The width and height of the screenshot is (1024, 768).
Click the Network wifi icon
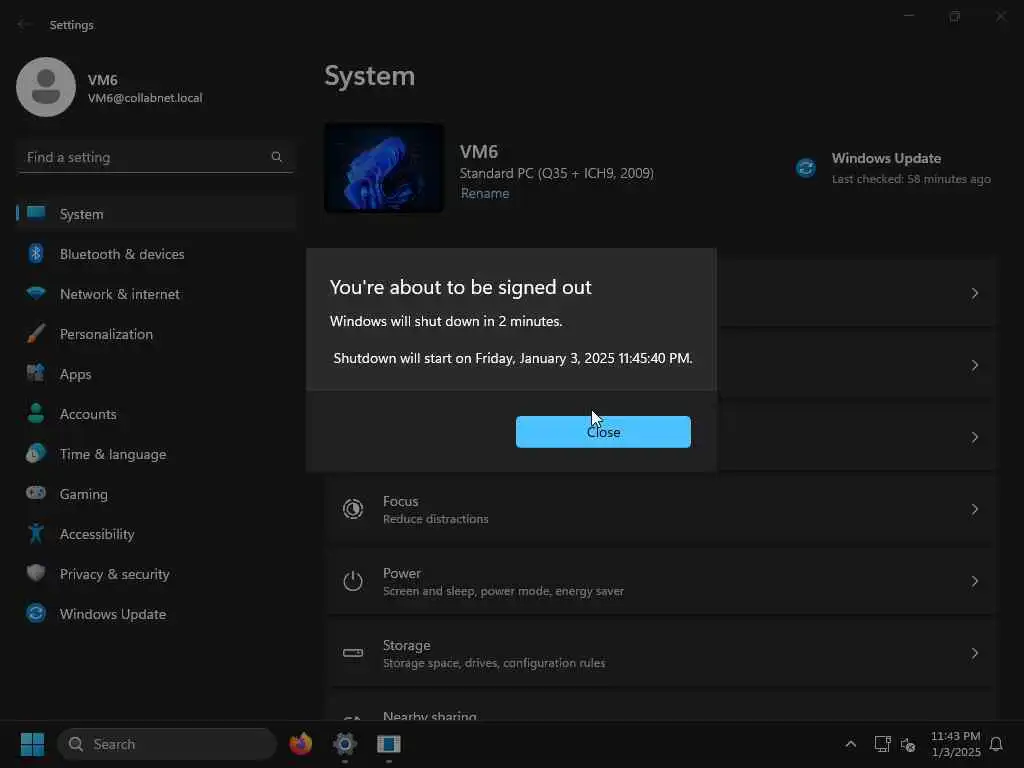click(36, 293)
